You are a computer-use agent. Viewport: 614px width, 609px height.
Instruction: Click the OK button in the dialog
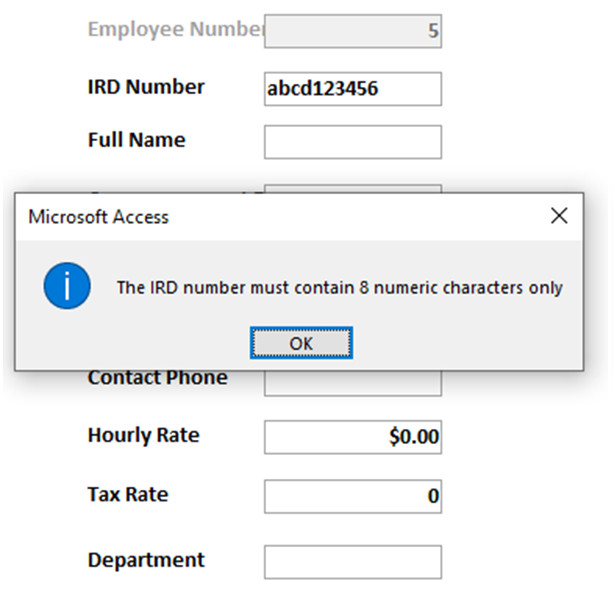point(301,343)
